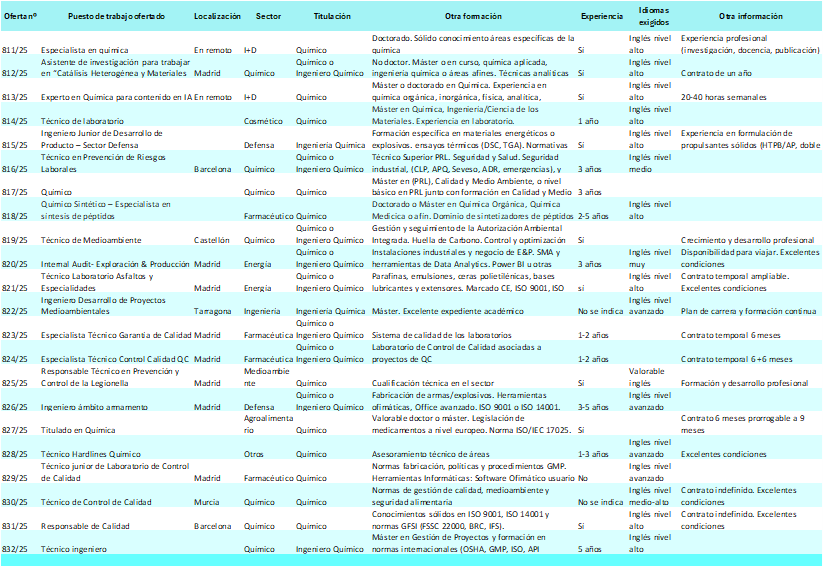The image size is (823, 567).
Task: Click the "Idiomas exigidos" column header
Action: click(648, 17)
